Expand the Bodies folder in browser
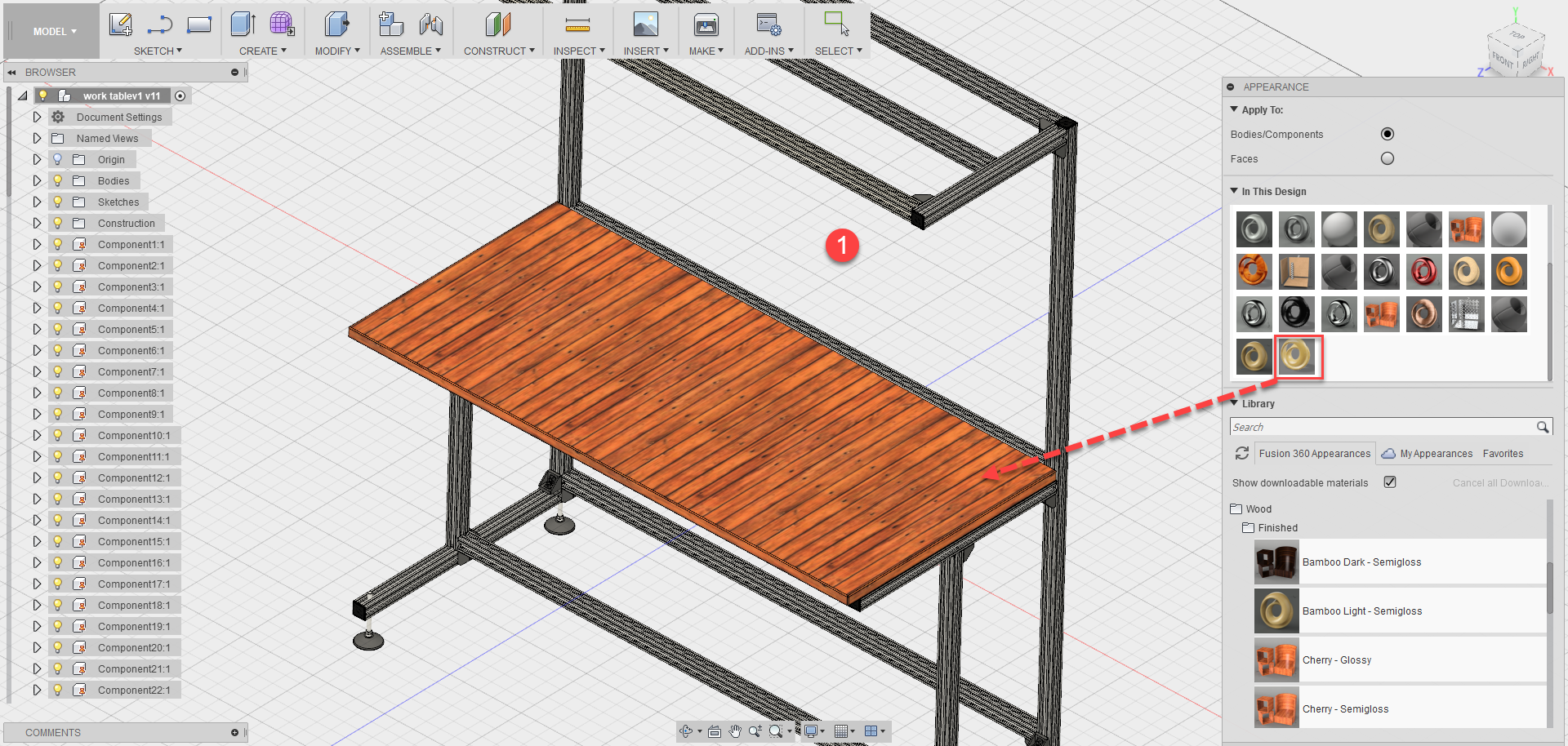The width and height of the screenshot is (1568, 746). [x=36, y=180]
